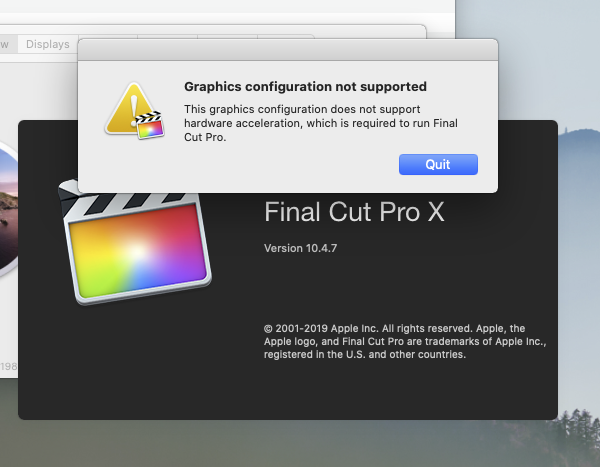Click the "Final Cut Pro X" title
Image resolution: width=600 pixels, height=467 pixels.
[x=354, y=212]
